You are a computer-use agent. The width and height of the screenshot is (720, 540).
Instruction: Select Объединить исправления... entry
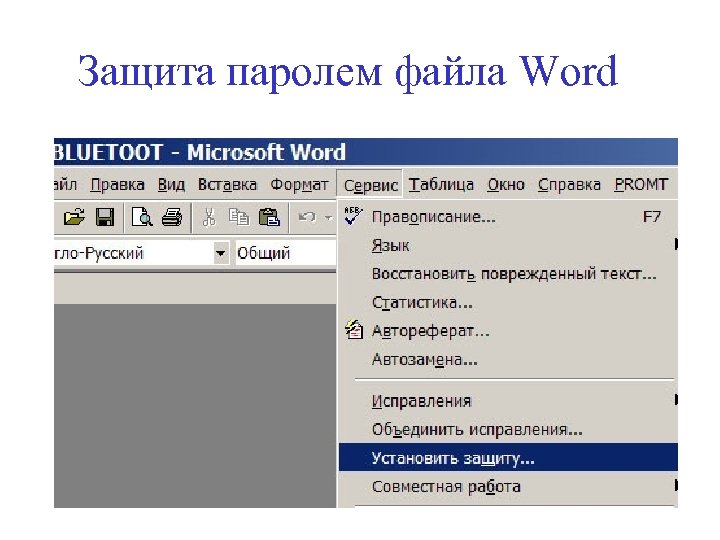tap(508, 430)
